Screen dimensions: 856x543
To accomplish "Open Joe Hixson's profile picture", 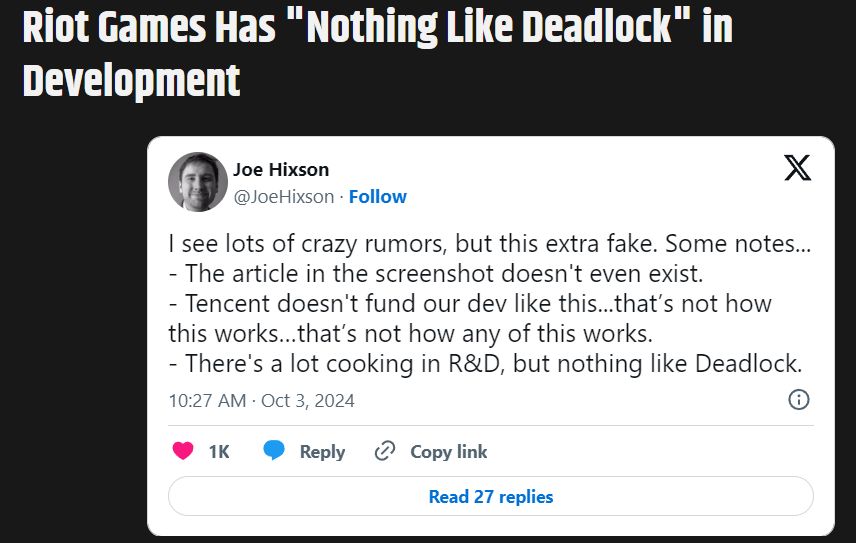I will pos(197,182).
